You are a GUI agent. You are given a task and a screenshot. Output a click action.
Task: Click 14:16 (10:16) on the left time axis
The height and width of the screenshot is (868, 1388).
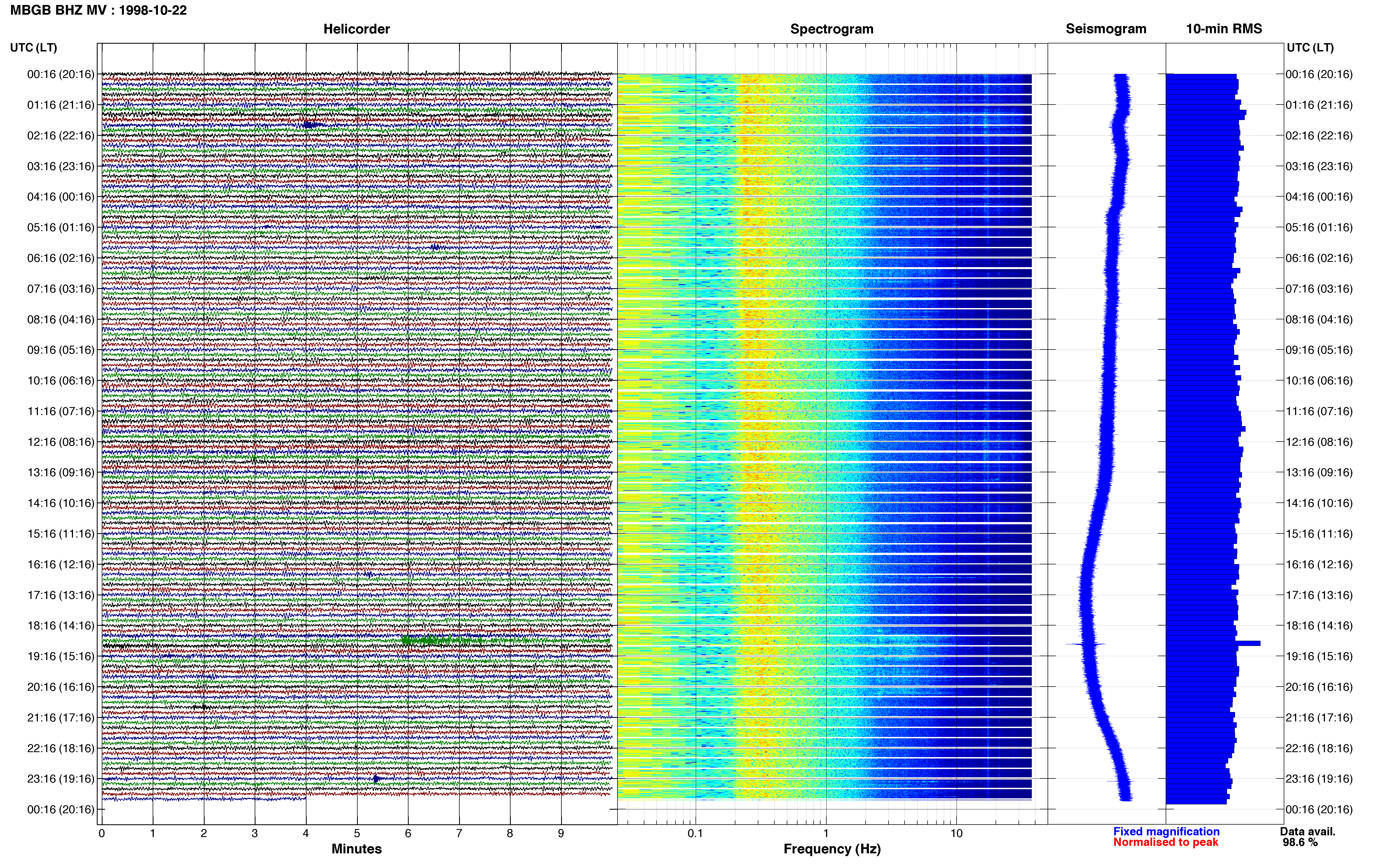click(61, 504)
